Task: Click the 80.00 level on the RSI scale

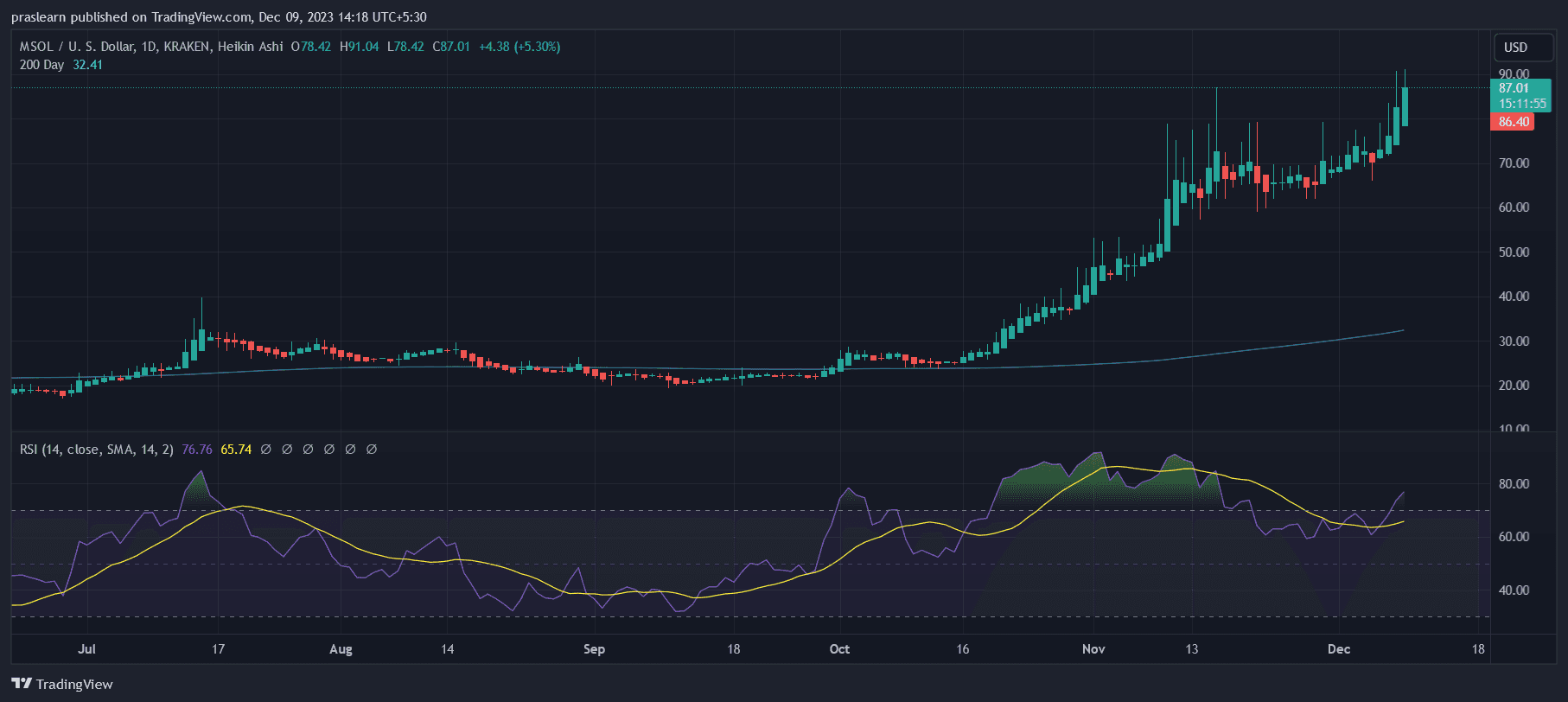Action: click(x=1514, y=484)
